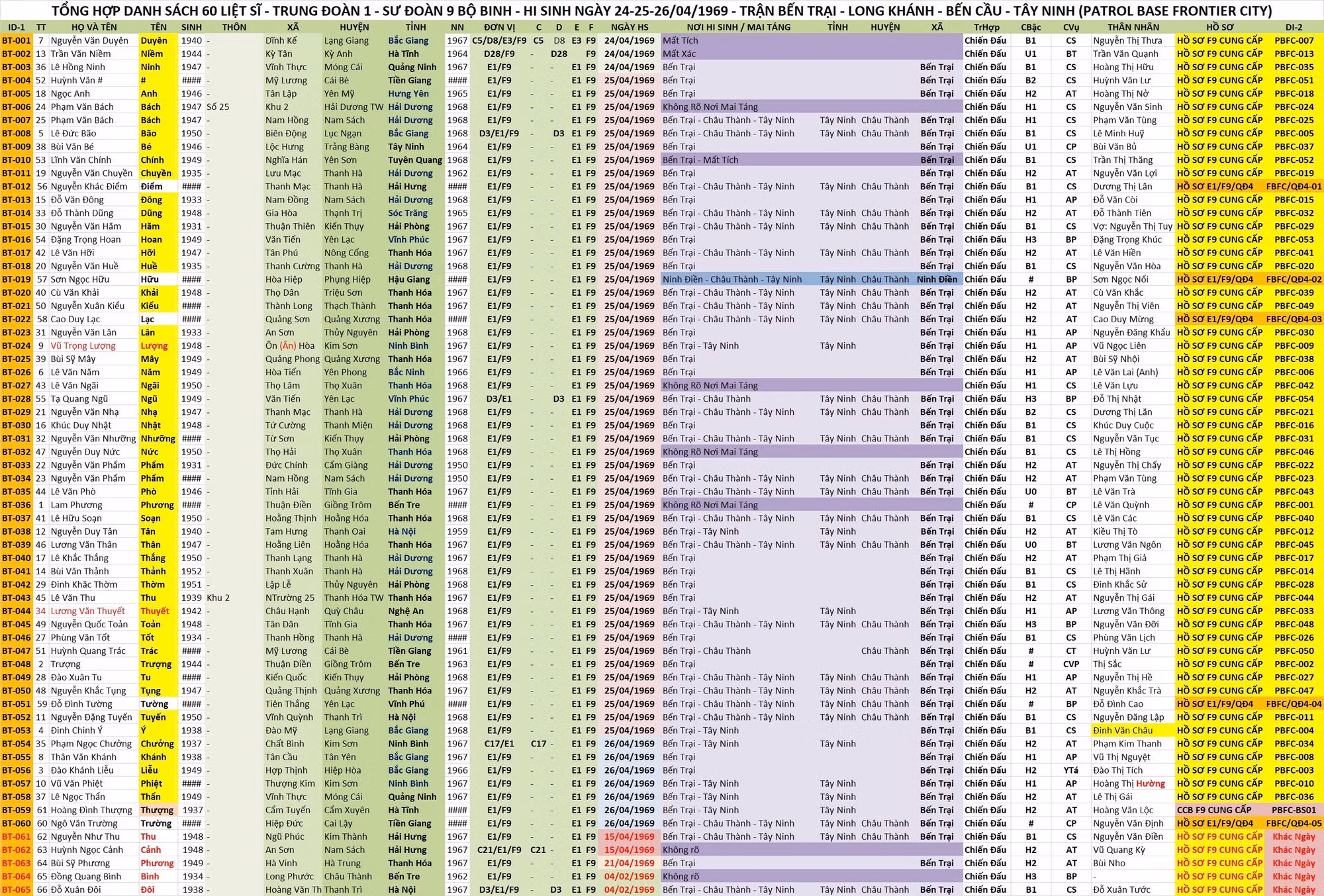The image size is (1324, 896).
Task: Click the red name Lương Văn Thuyết
Action: (87, 611)
